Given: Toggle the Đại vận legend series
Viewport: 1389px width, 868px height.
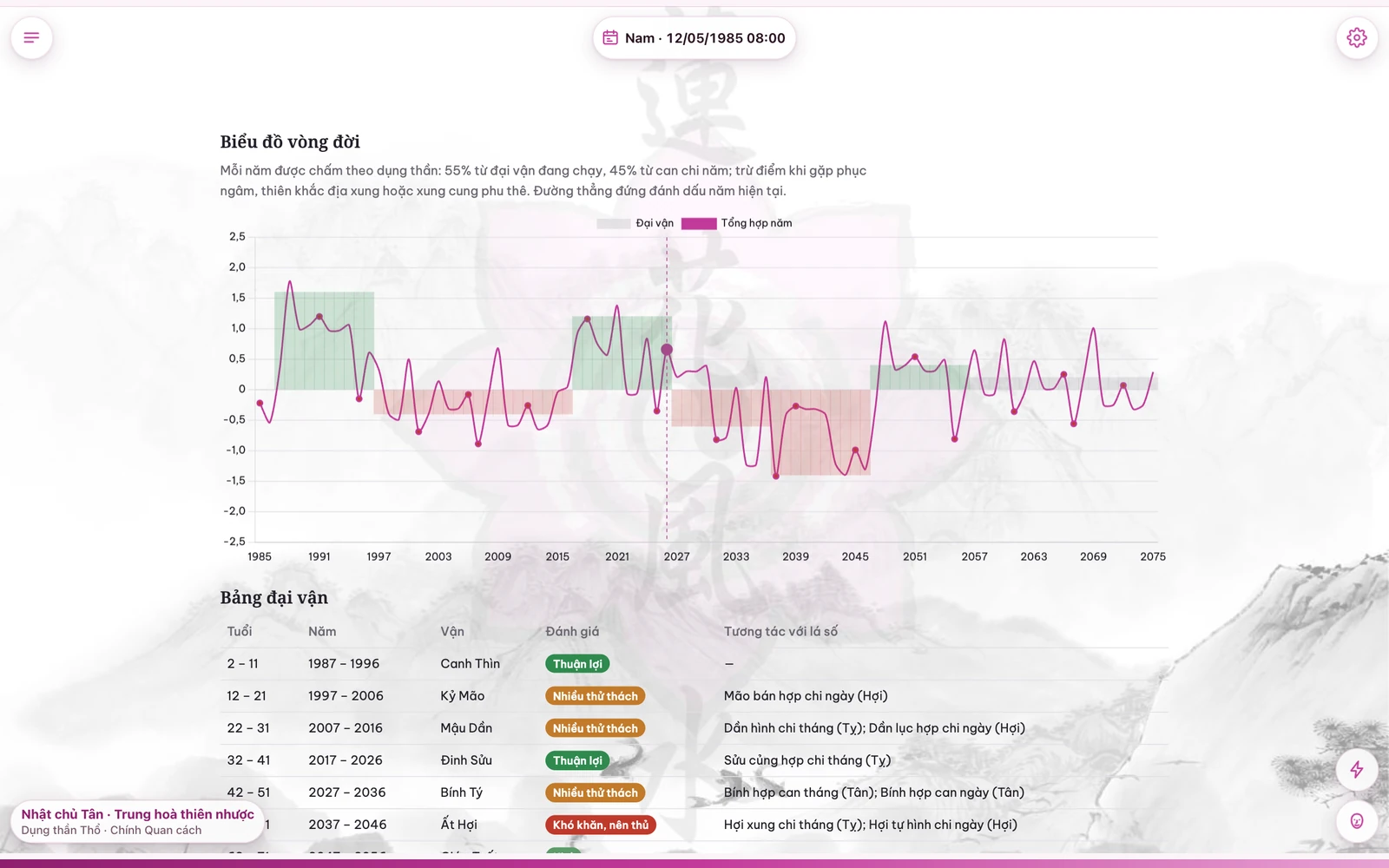Looking at the screenshot, I should [635, 223].
